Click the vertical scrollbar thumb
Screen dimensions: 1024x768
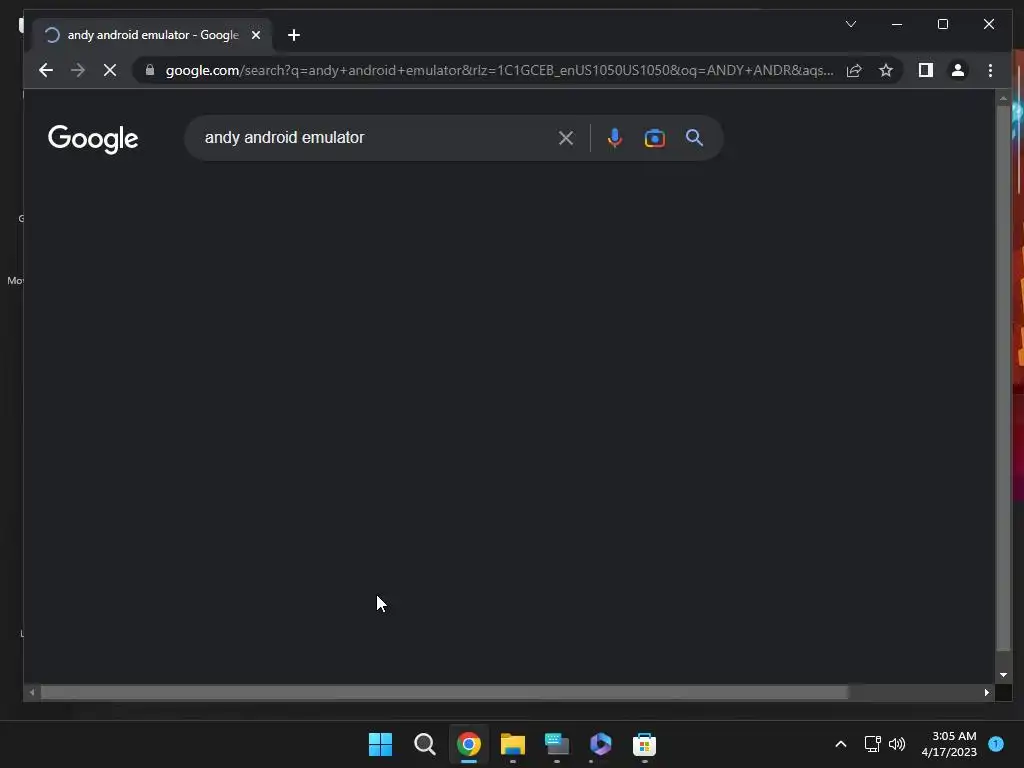[x=1003, y=378]
